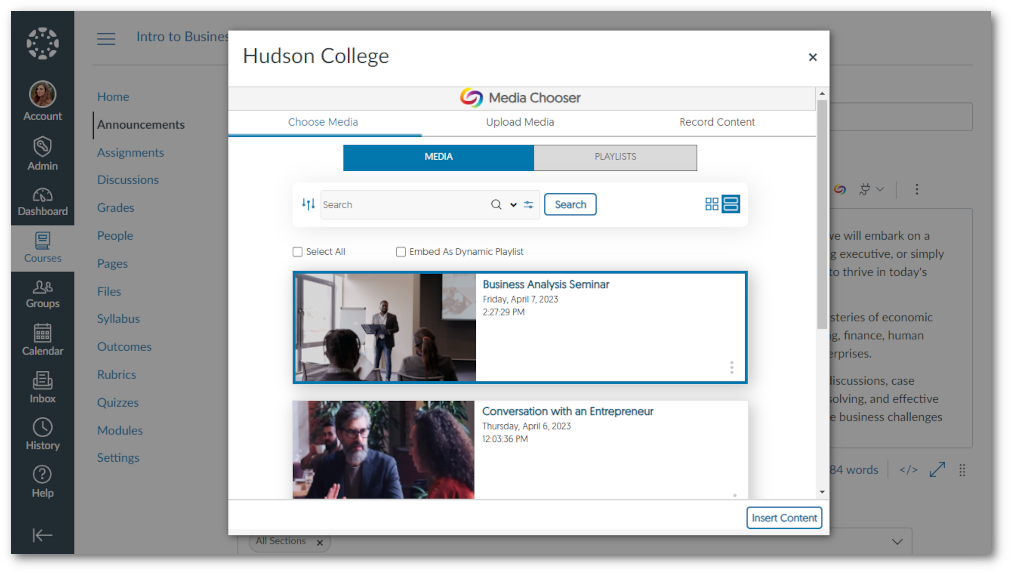Open advanced search filter sliders icon

click(x=529, y=204)
